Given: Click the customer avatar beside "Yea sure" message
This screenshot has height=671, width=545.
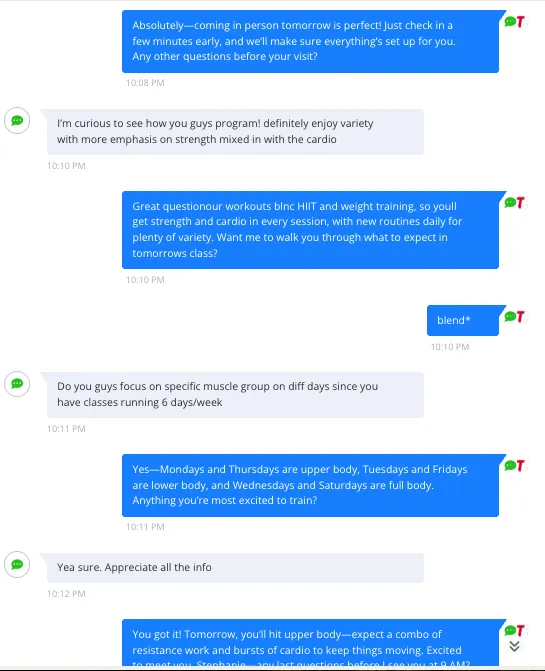Looking at the screenshot, I should click(x=17, y=565).
